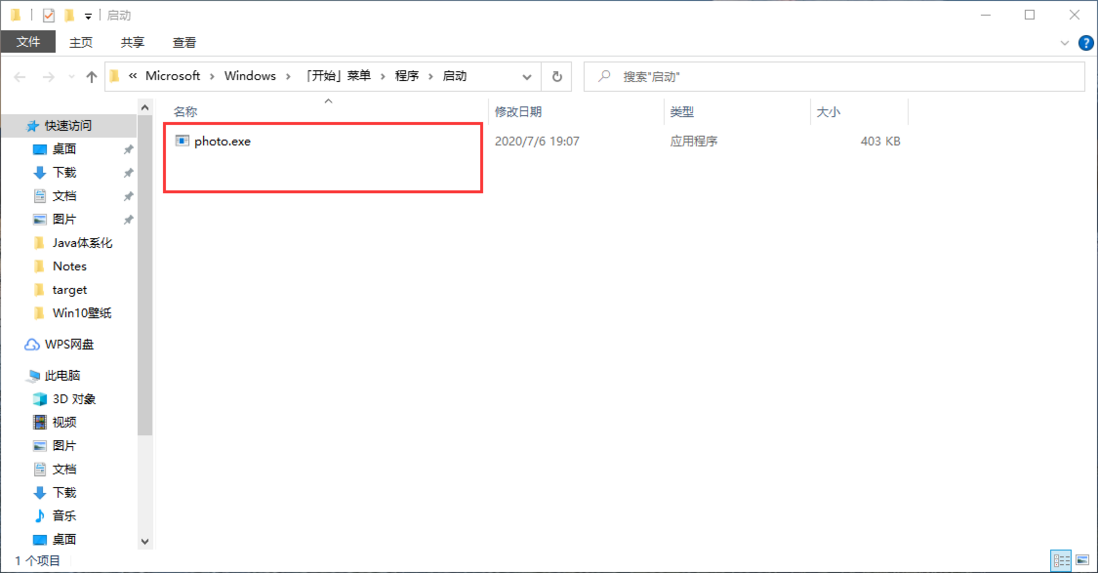
Task: Click the 2020/7/6 19:07 date cell
Action: point(537,141)
